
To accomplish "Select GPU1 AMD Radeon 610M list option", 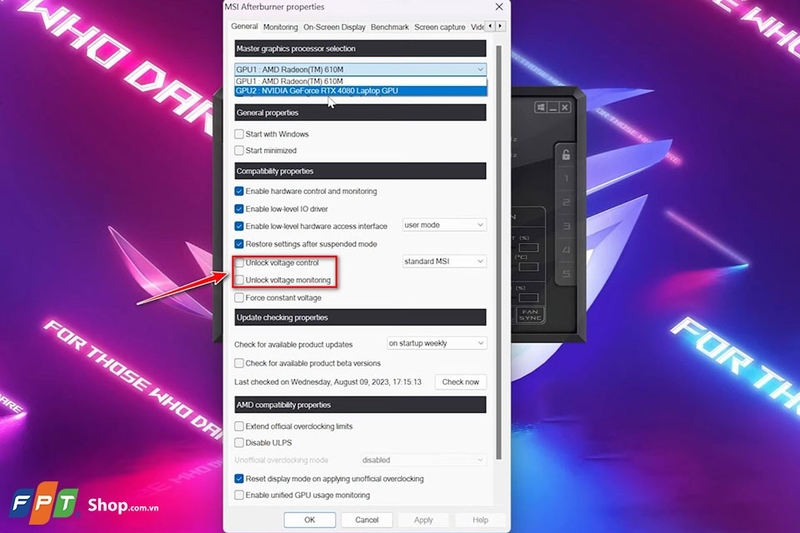I will pos(360,81).
